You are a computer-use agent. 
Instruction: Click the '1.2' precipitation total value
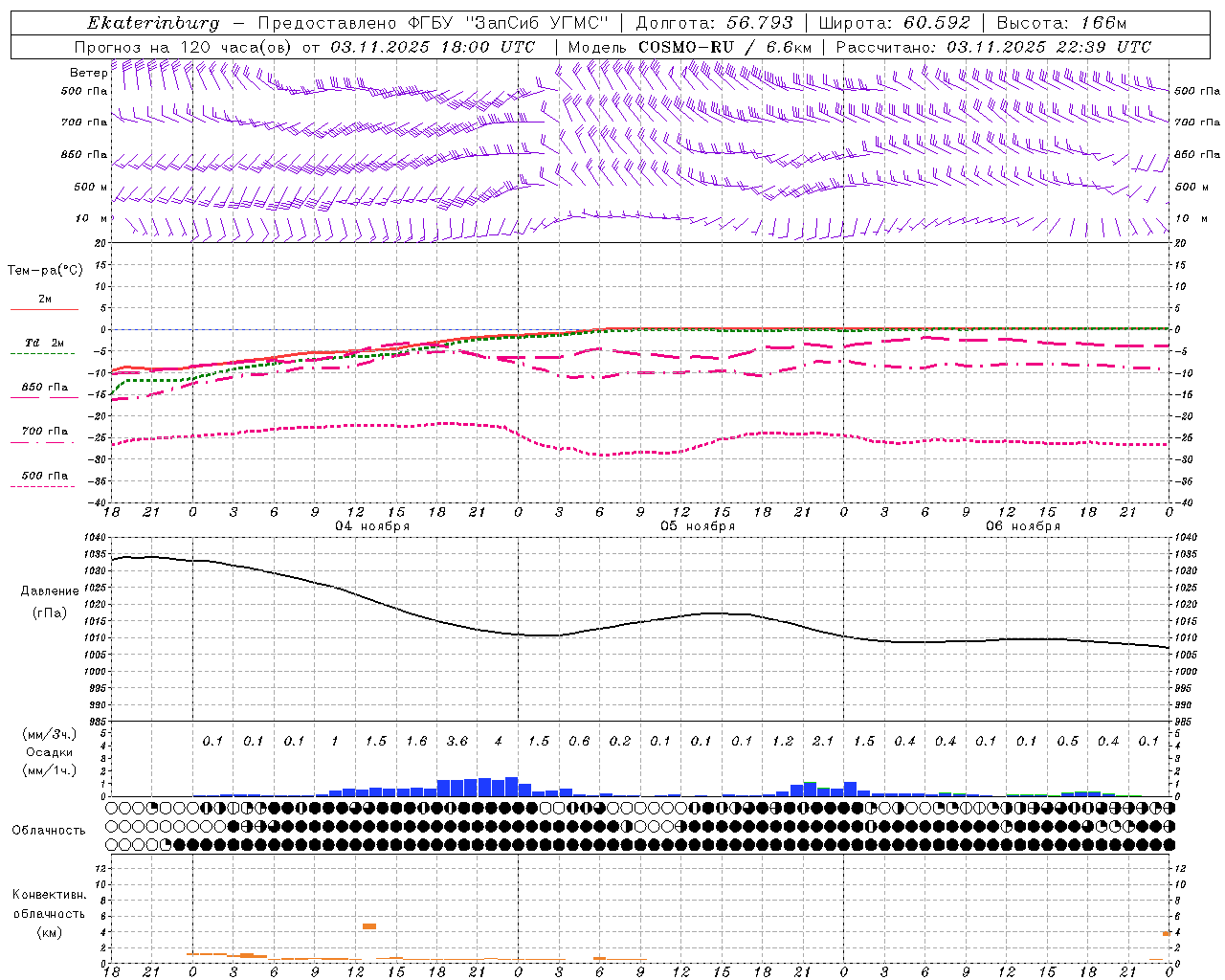(783, 741)
